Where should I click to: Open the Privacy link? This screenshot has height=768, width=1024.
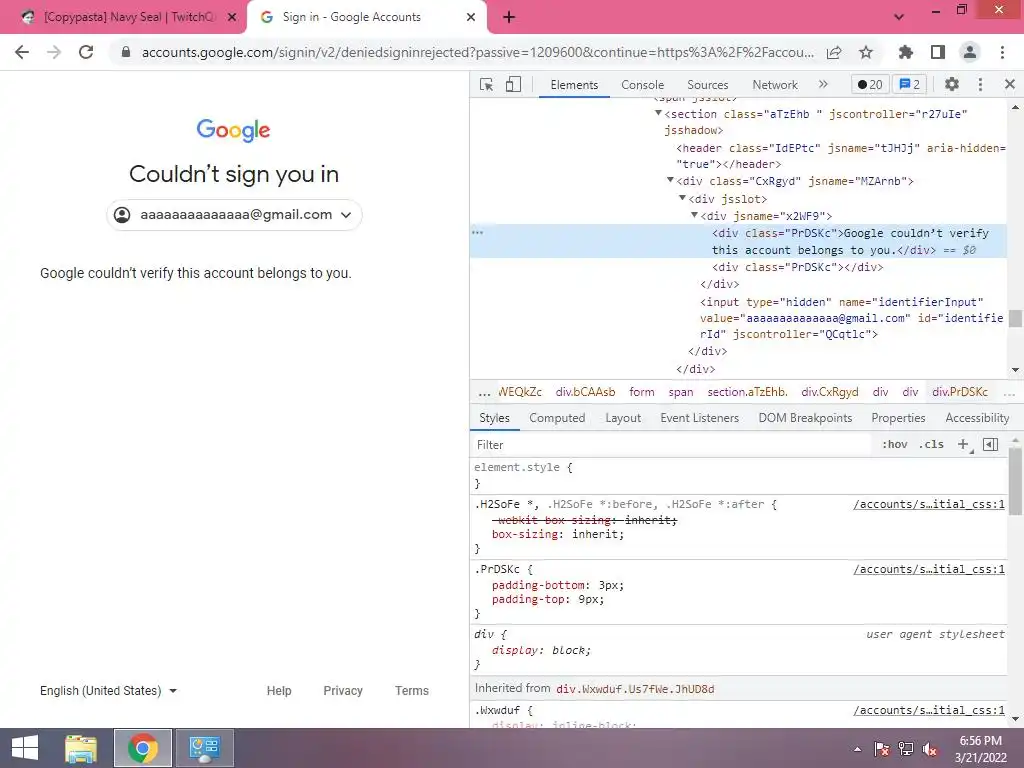click(x=343, y=690)
